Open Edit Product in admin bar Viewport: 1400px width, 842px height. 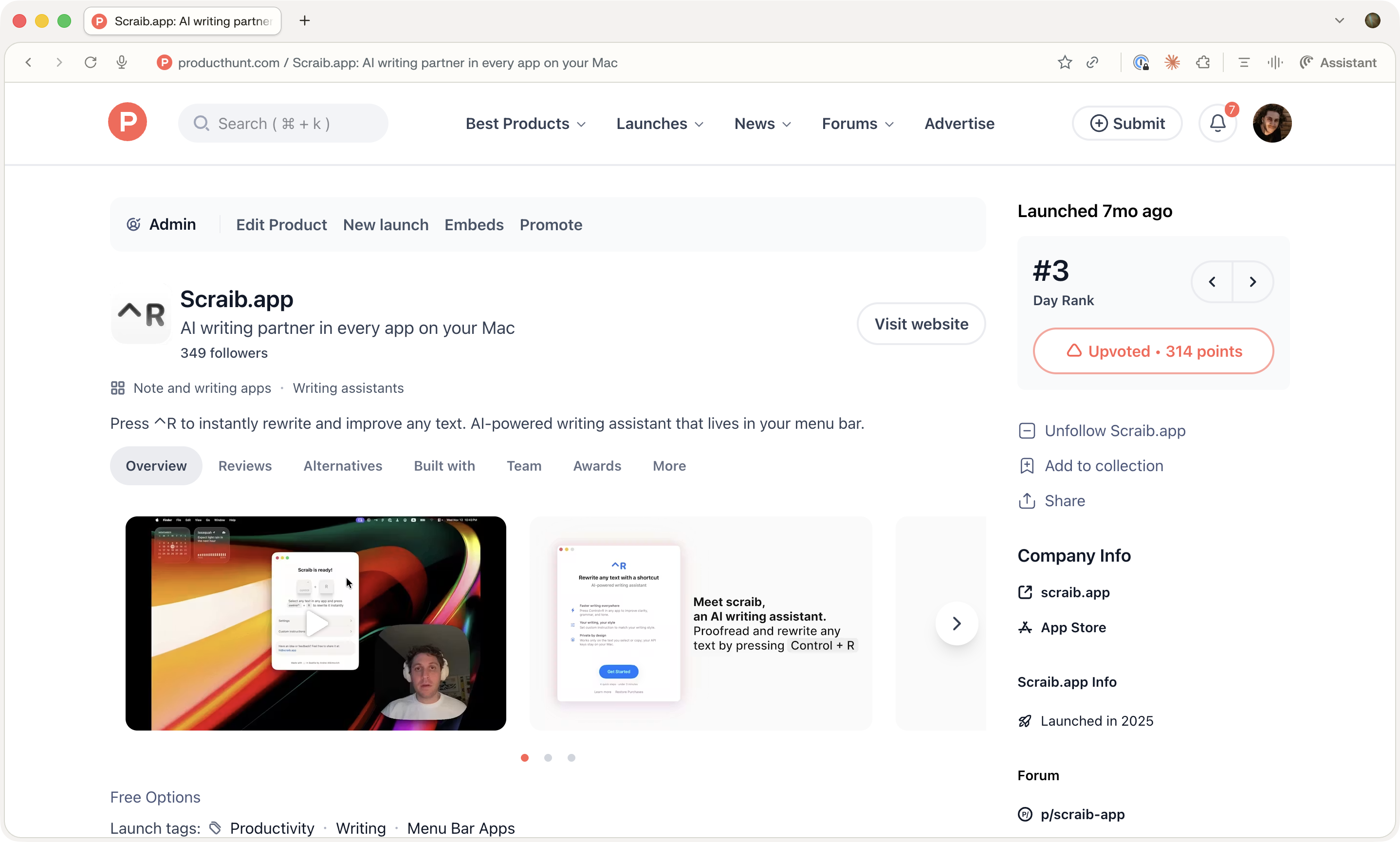(281, 225)
